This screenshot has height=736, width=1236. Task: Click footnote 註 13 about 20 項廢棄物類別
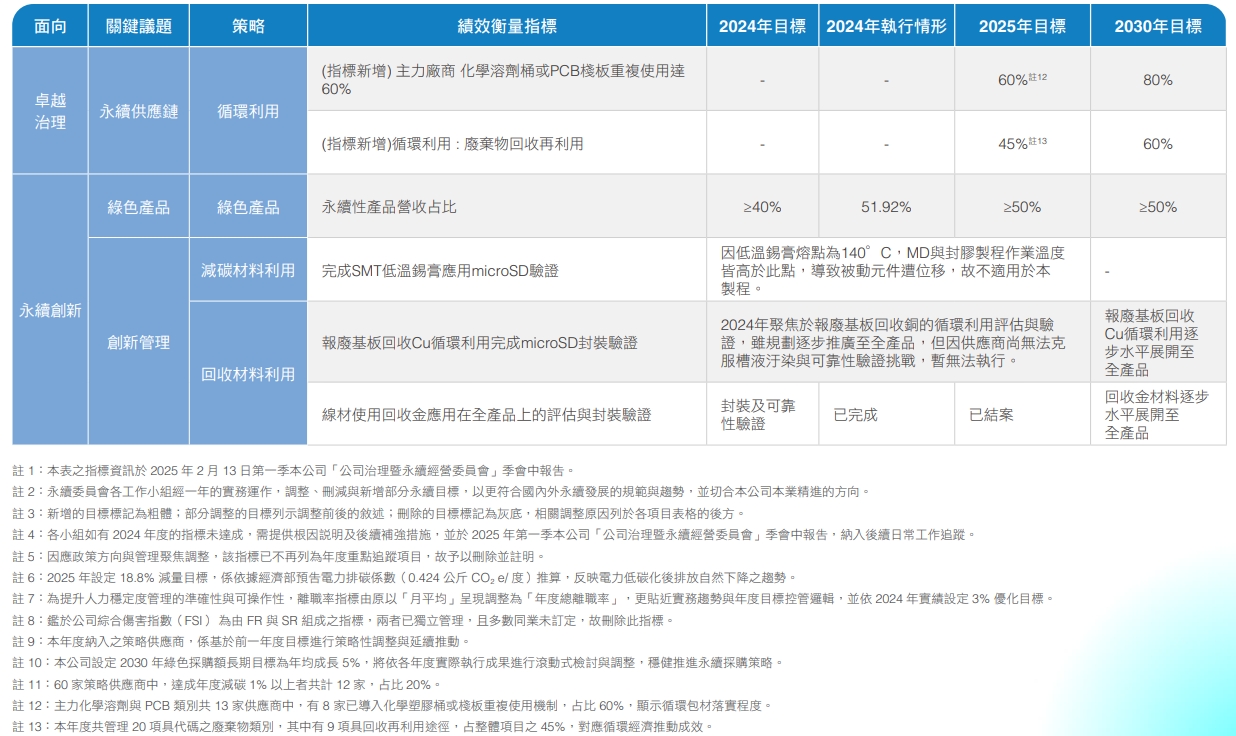tap(363, 727)
